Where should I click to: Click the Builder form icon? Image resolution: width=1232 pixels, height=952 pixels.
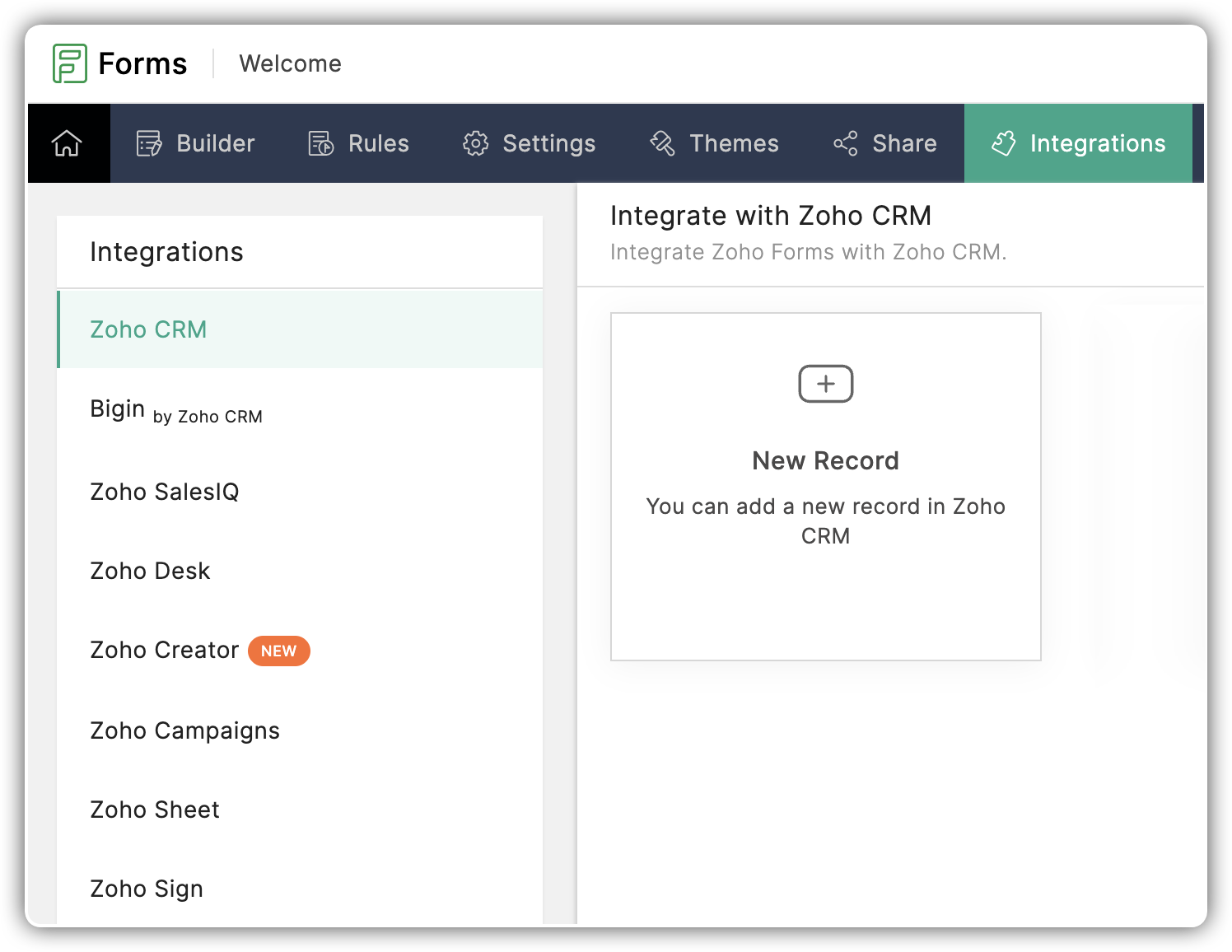[149, 143]
